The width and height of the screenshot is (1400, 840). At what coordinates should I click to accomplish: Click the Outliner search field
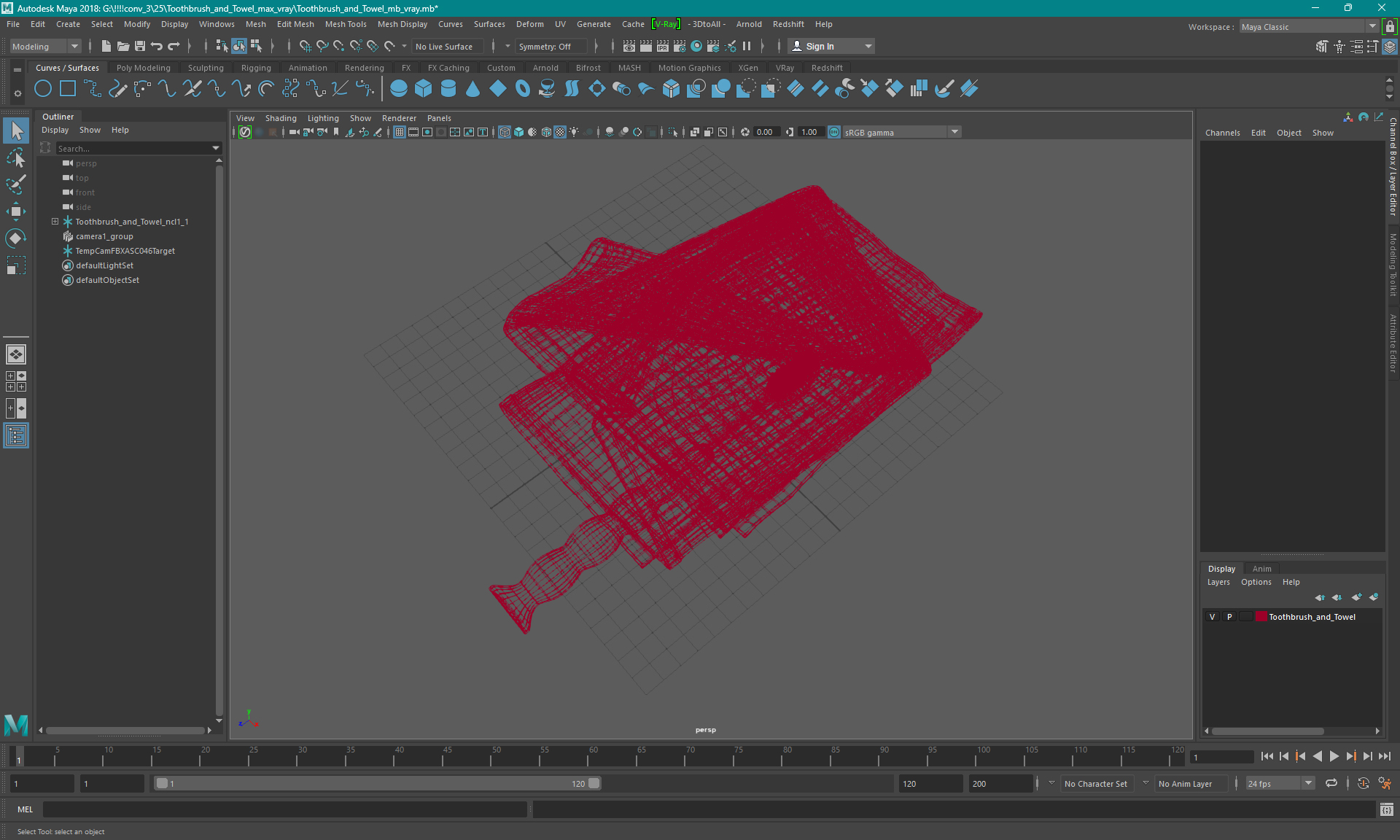(133, 148)
